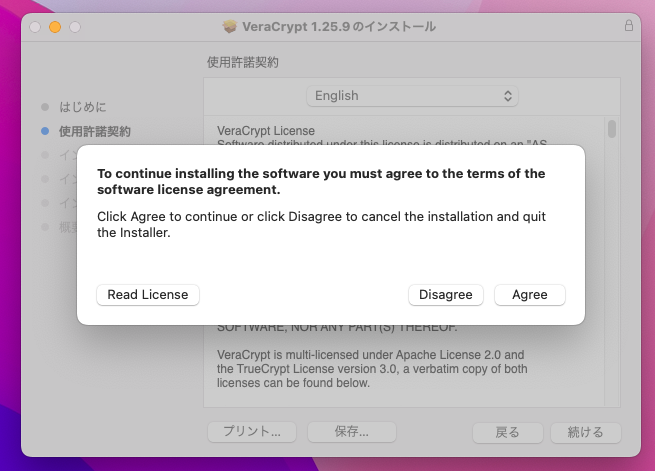
Task: Go back with the 戻る button
Action: tap(508, 432)
